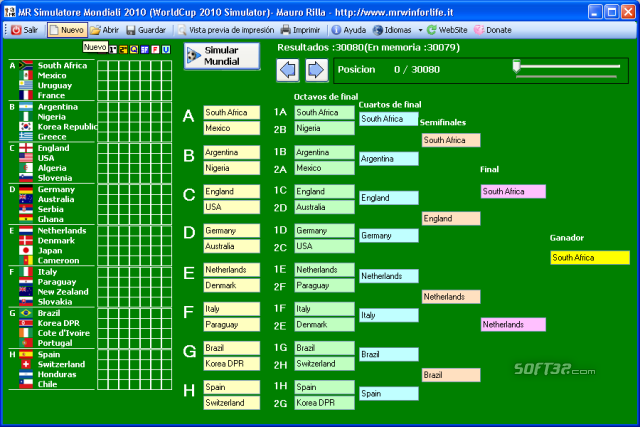Click the Cuartos de final Argentina box
Image resolution: width=640 pixels, height=427 pixels.
coord(389,159)
